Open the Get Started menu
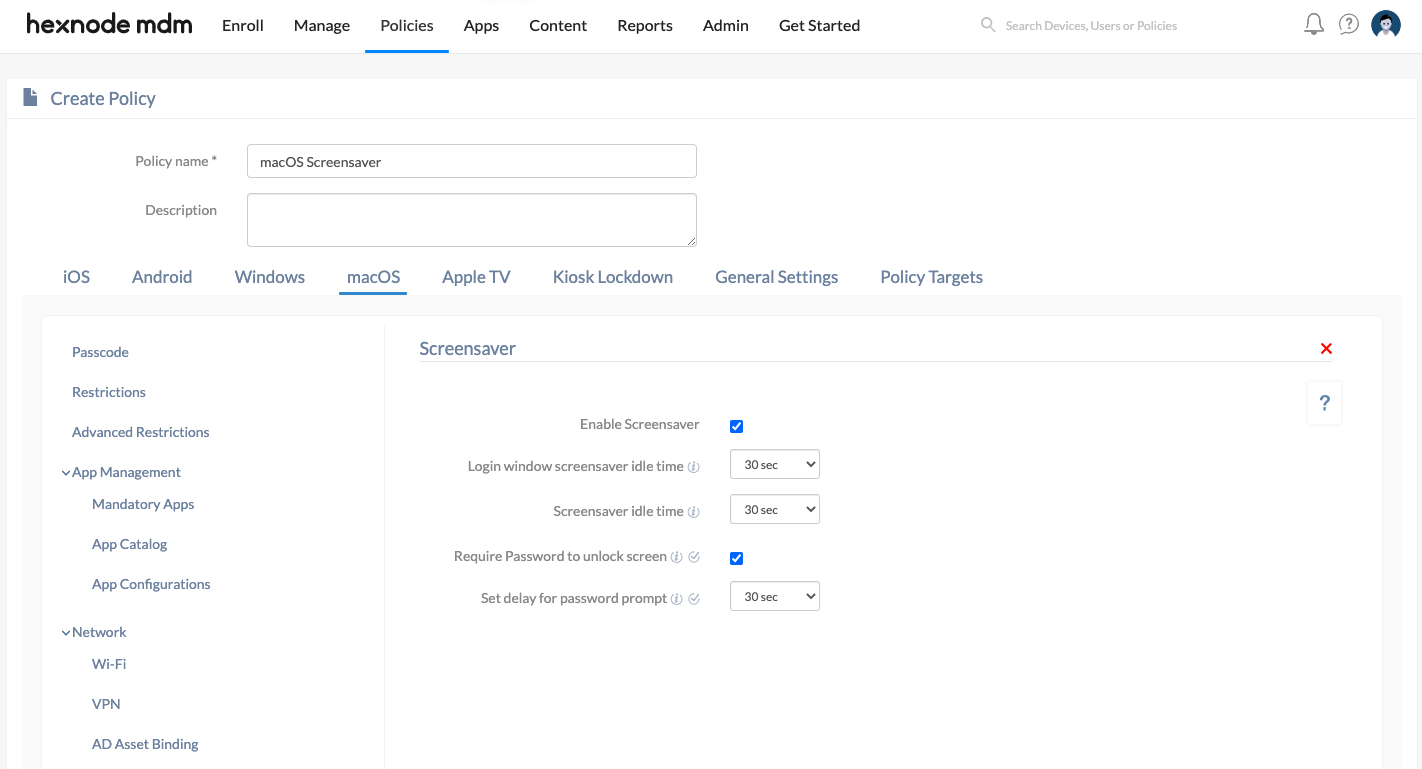The height and width of the screenshot is (769, 1422). click(x=819, y=26)
